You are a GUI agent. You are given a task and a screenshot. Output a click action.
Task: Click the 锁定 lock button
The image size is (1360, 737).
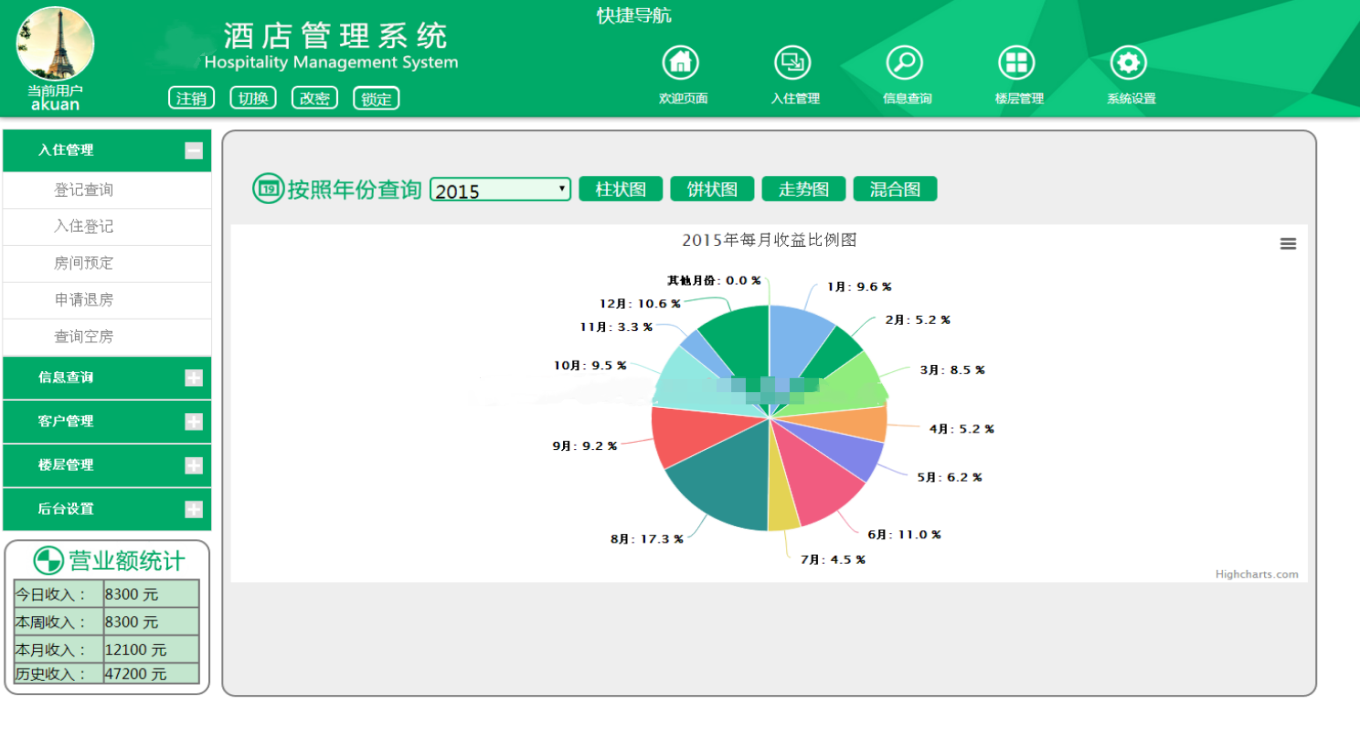(376, 98)
